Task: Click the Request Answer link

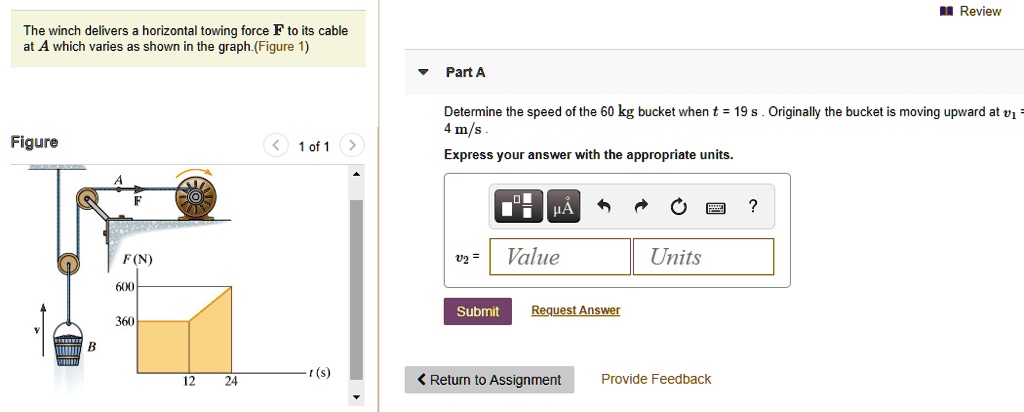Action: pos(575,311)
